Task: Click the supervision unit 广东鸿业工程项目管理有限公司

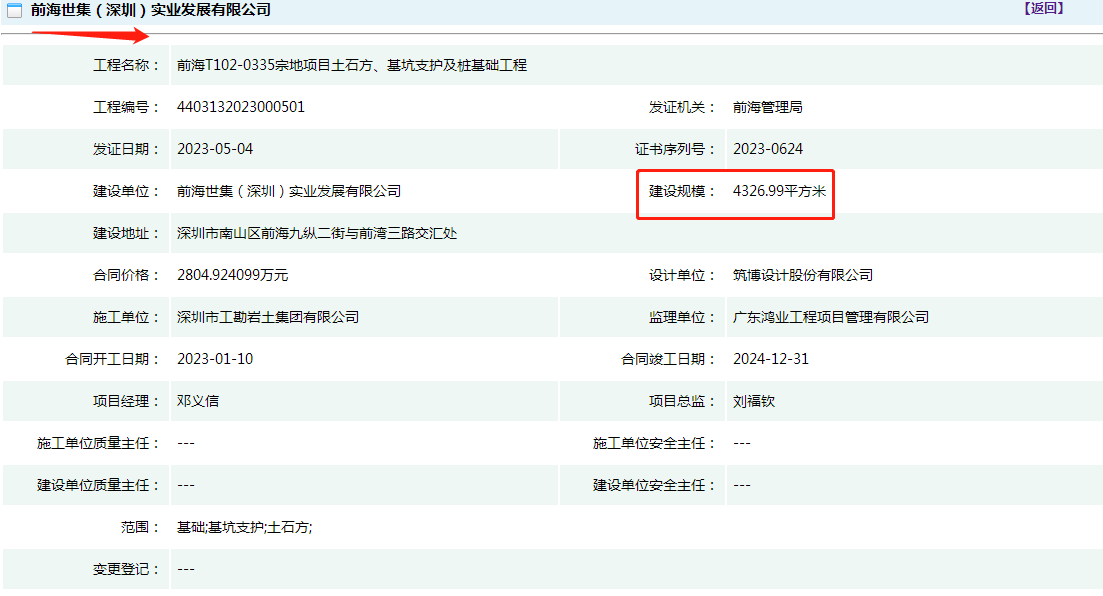Action: click(x=830, y=317)
